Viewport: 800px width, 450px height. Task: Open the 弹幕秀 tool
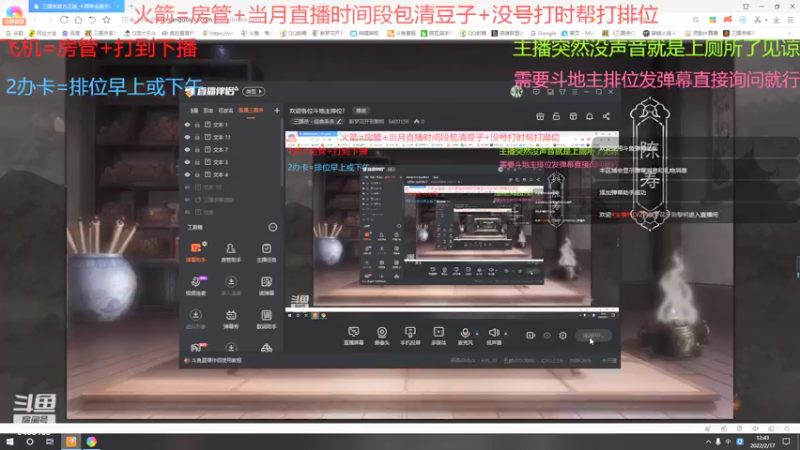pyautogui.click(x=231, y=319)
